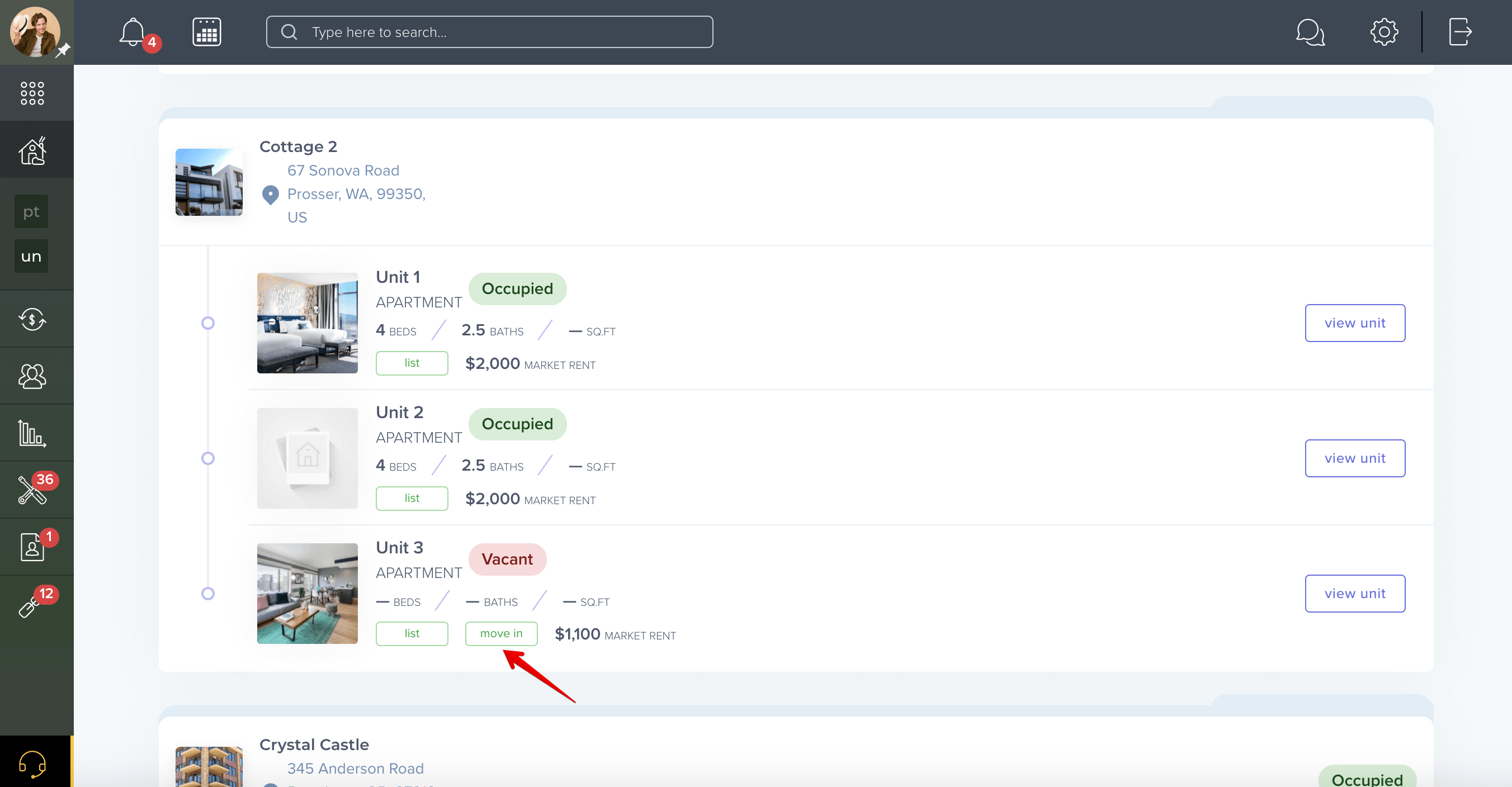
Task: Click the Cottage 2 location pin icon
Action: click(270, 195)
